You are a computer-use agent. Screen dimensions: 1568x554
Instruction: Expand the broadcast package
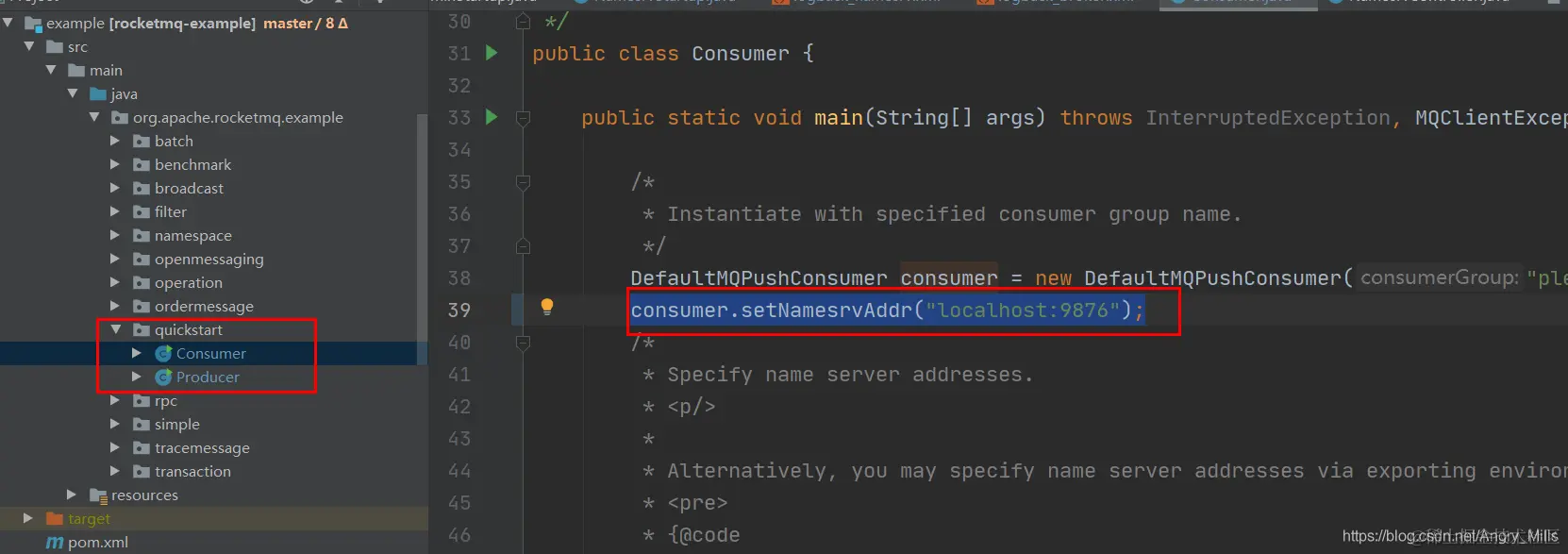(x=115, y=188)
